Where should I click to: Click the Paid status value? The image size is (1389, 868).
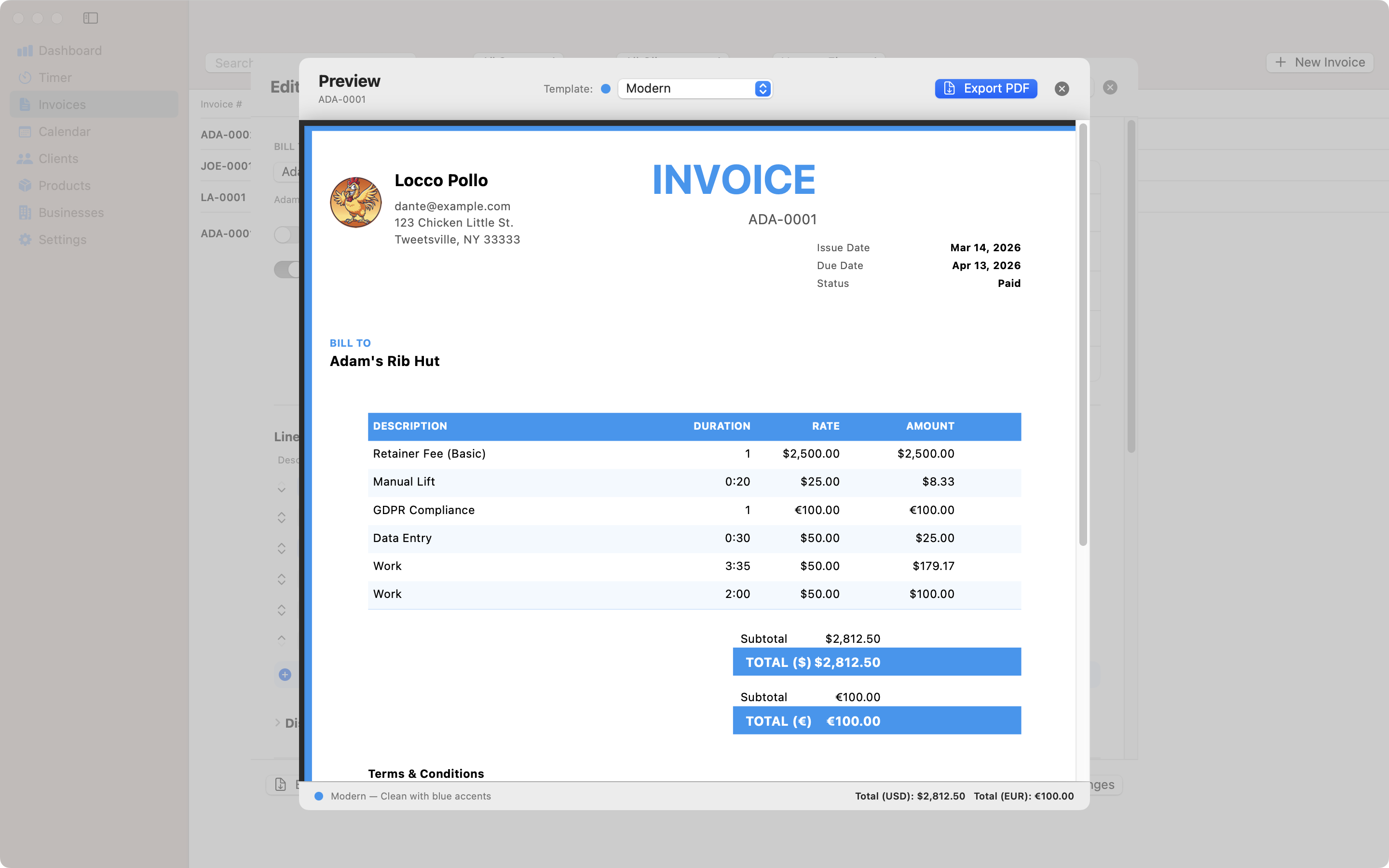click(1009, 283)
